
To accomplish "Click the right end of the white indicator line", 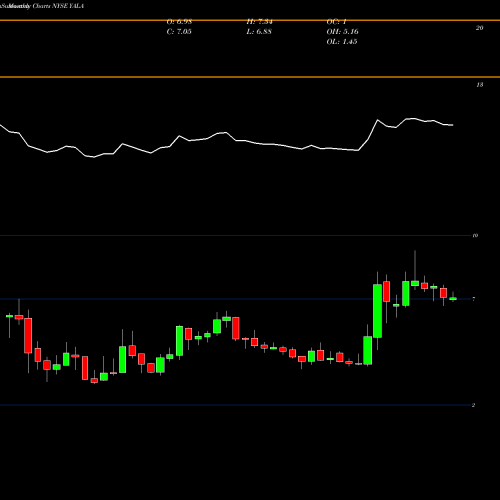I will (x=452, y=125).
